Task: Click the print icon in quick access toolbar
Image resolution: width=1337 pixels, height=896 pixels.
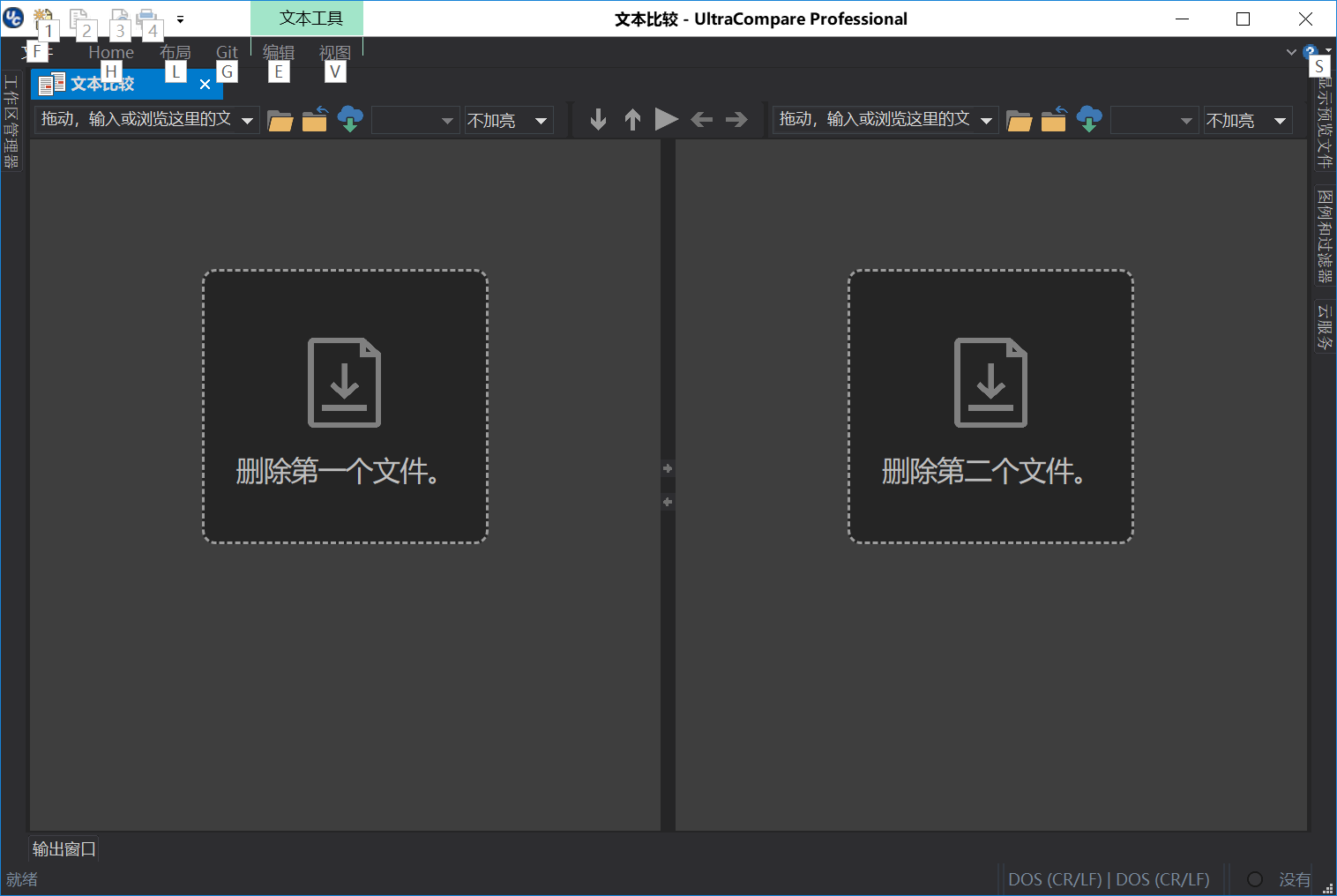Action: 146,17
